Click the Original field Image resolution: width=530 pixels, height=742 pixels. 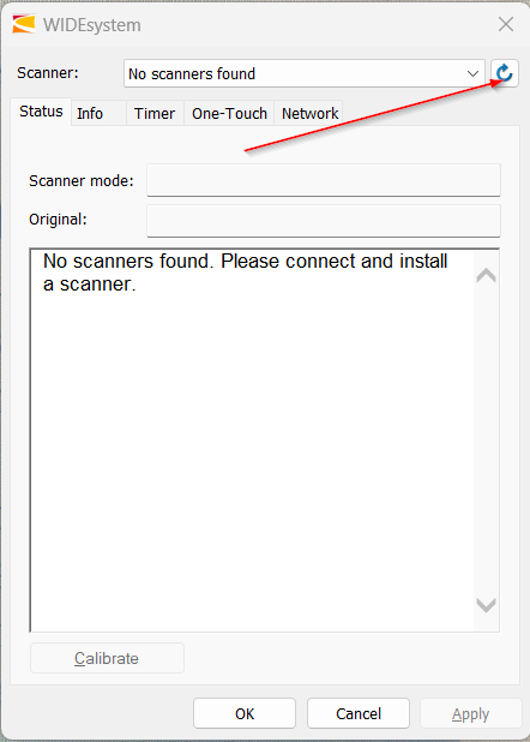[324, 221]
